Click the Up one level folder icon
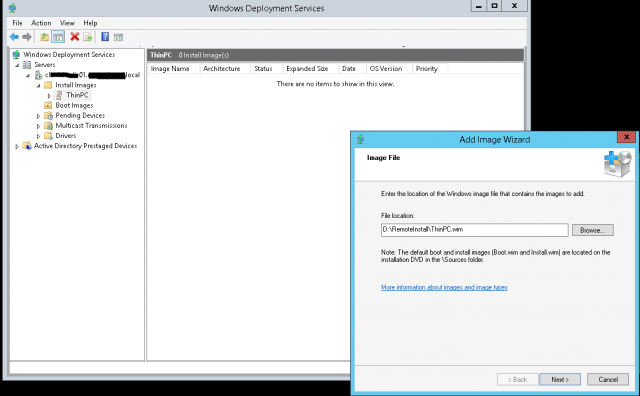Screen dimensions: 640x396 [x=44, y=37]
